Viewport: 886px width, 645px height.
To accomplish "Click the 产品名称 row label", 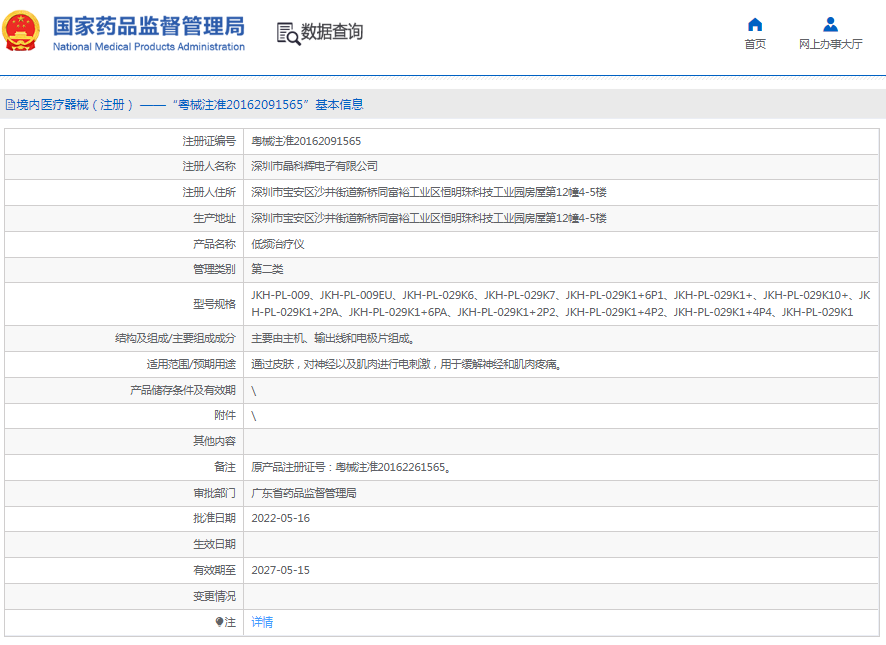I will pos(214,244).
